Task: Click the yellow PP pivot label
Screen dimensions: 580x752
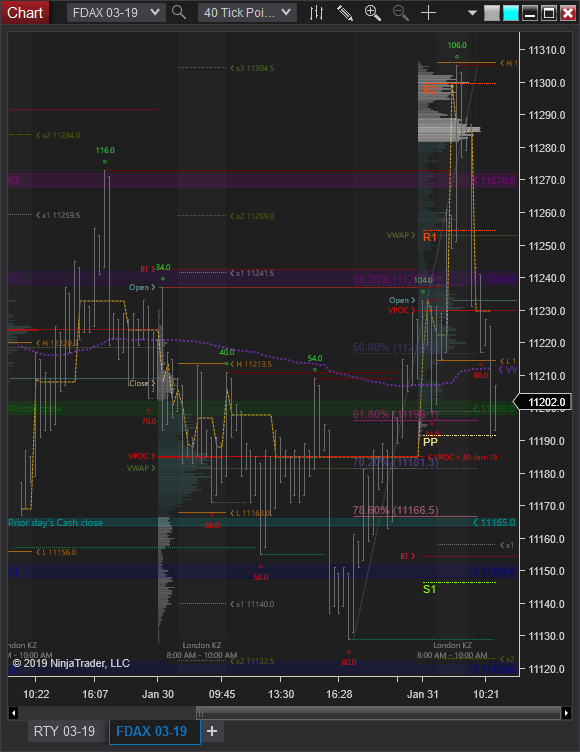Action: click(430, 442)
